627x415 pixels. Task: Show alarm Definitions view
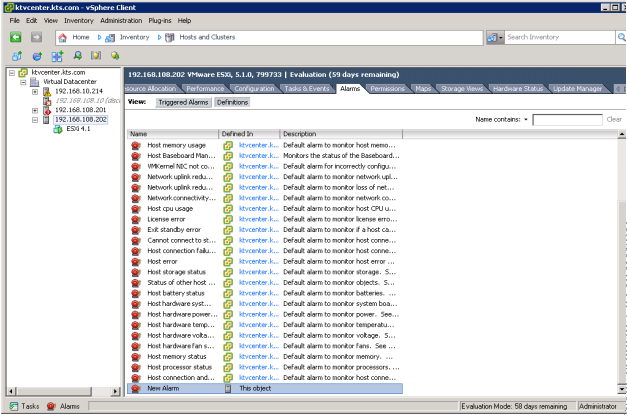pyautogui.click(x=232, y=102)
